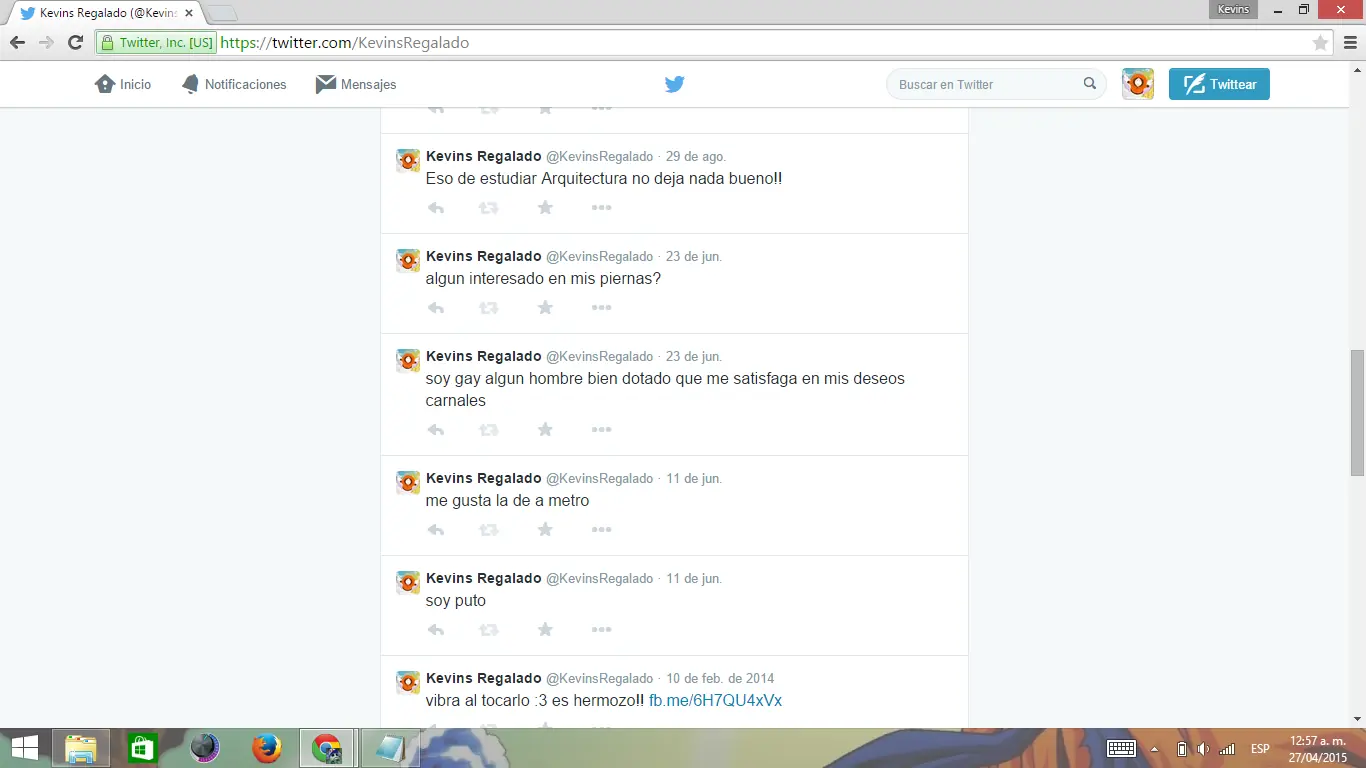This screenshot has width=1366, height=768.
Task: Reply to the 'mis piernas' tweet
Action: coord(436,308)
